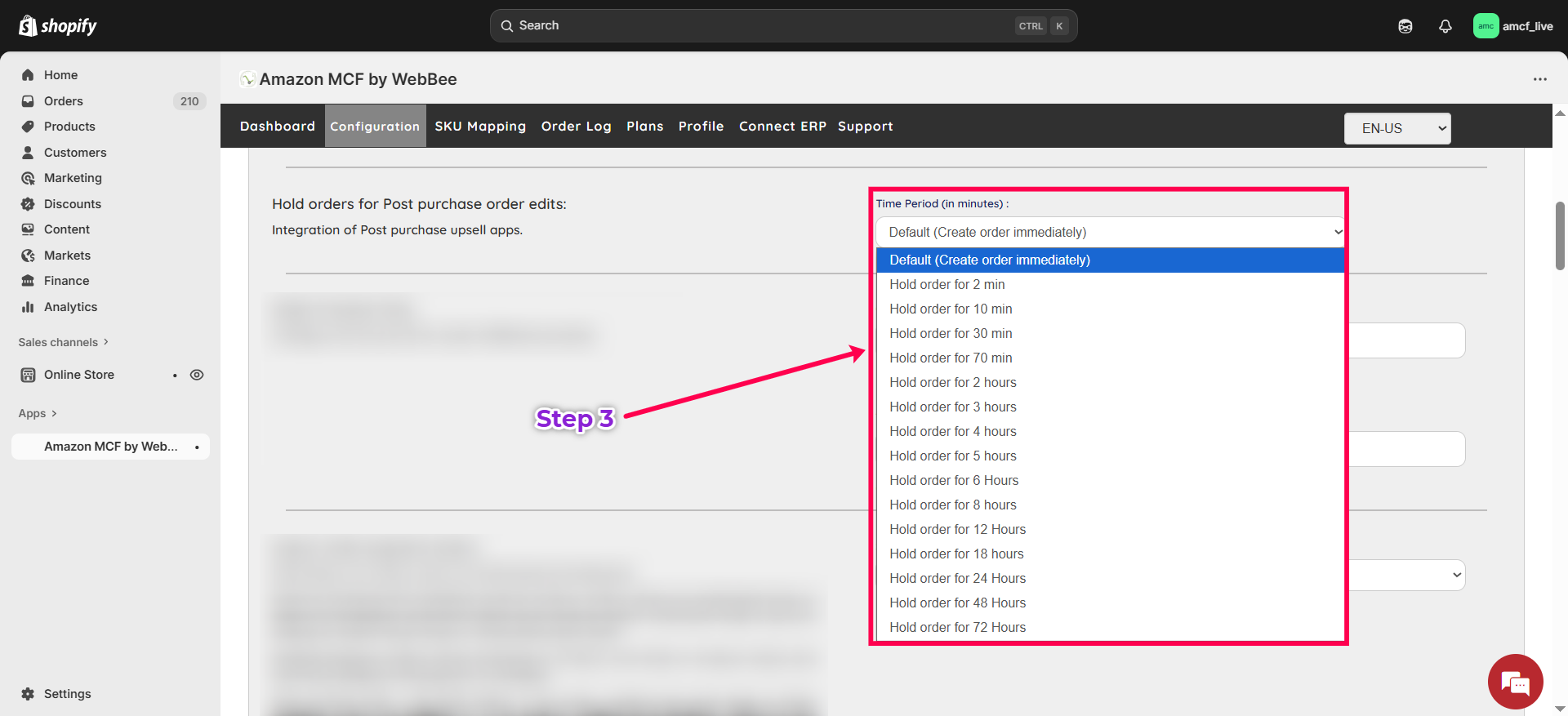Expand the Apps section
The height and width of the screenshot is (716, 1568).
(38, 413)
